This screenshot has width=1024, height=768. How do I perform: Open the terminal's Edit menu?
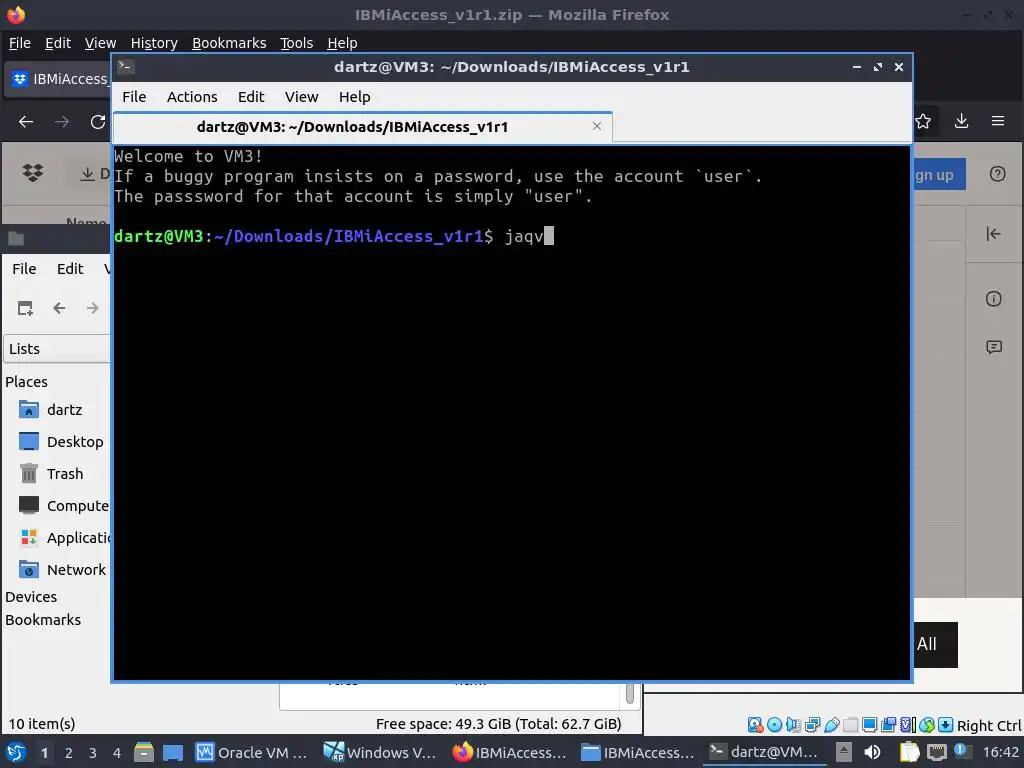(x=251, y=97)
